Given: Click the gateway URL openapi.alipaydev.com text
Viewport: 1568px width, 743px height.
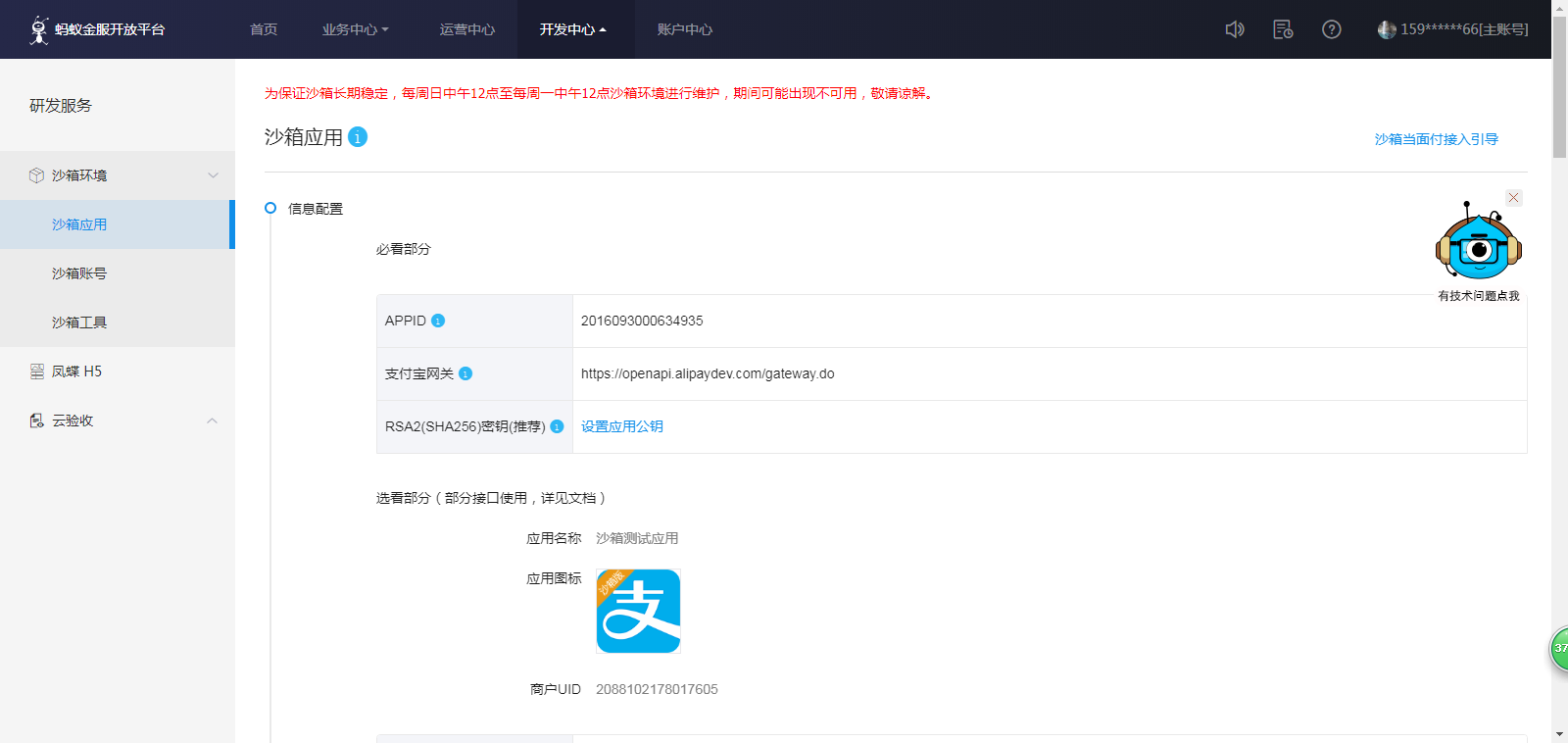Looking at the screenshot, I should (708, 373).
